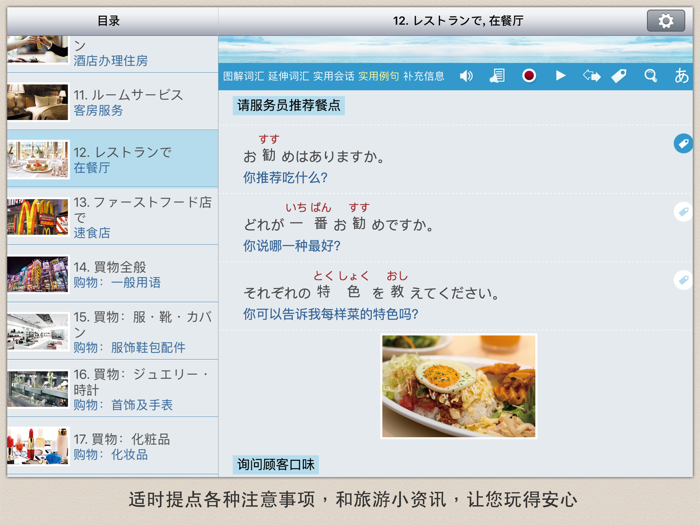700x525 pixels.
Task: Tap the repeat arrows icon
Action: 592,76
